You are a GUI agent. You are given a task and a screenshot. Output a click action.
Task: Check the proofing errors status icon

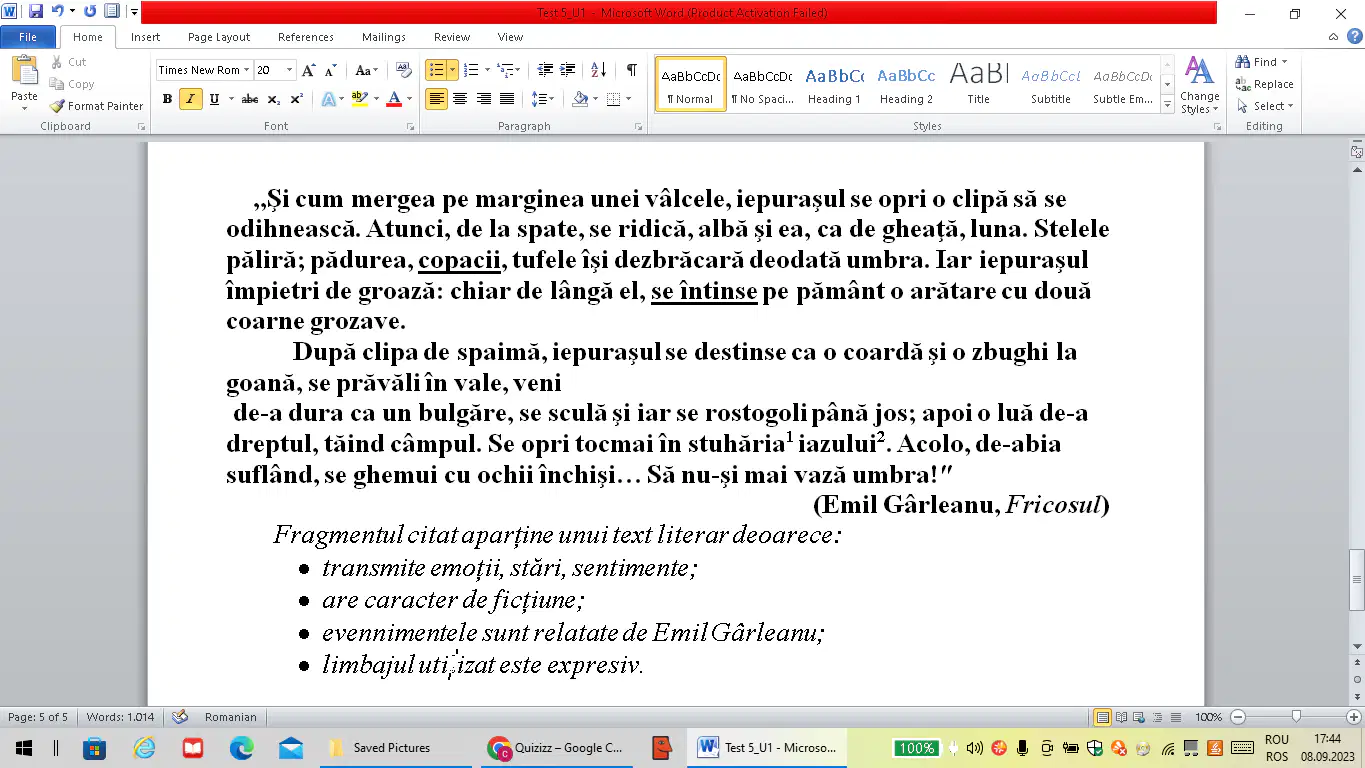tap(180, 717)
